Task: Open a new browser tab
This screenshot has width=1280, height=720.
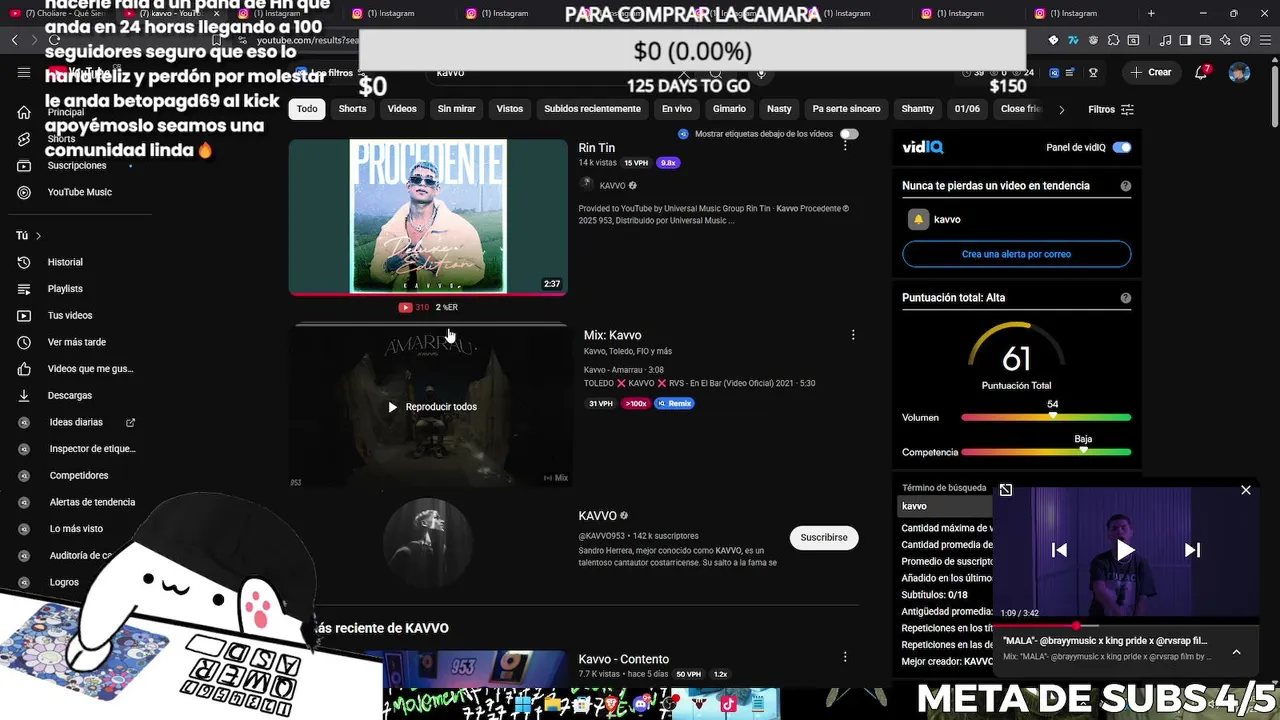Action: pos(1151,13)
